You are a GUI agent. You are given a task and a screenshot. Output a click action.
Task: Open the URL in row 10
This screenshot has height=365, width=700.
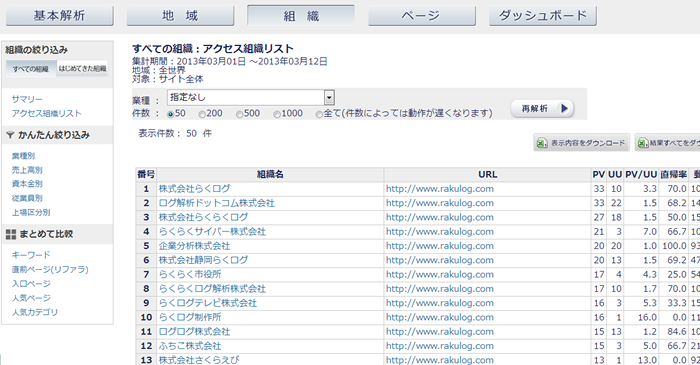click(440, 317)
